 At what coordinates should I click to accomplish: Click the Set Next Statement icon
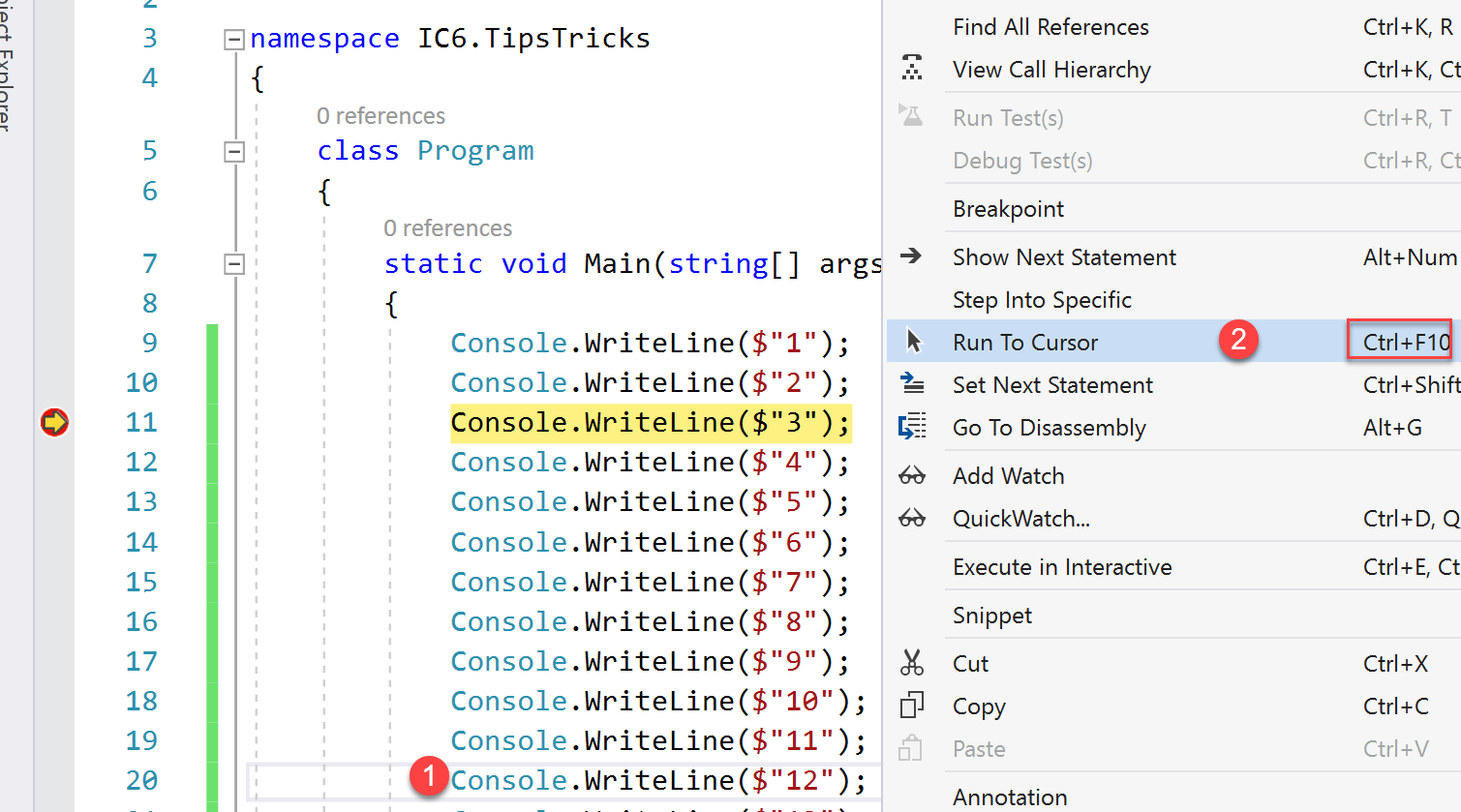[912, 384]
